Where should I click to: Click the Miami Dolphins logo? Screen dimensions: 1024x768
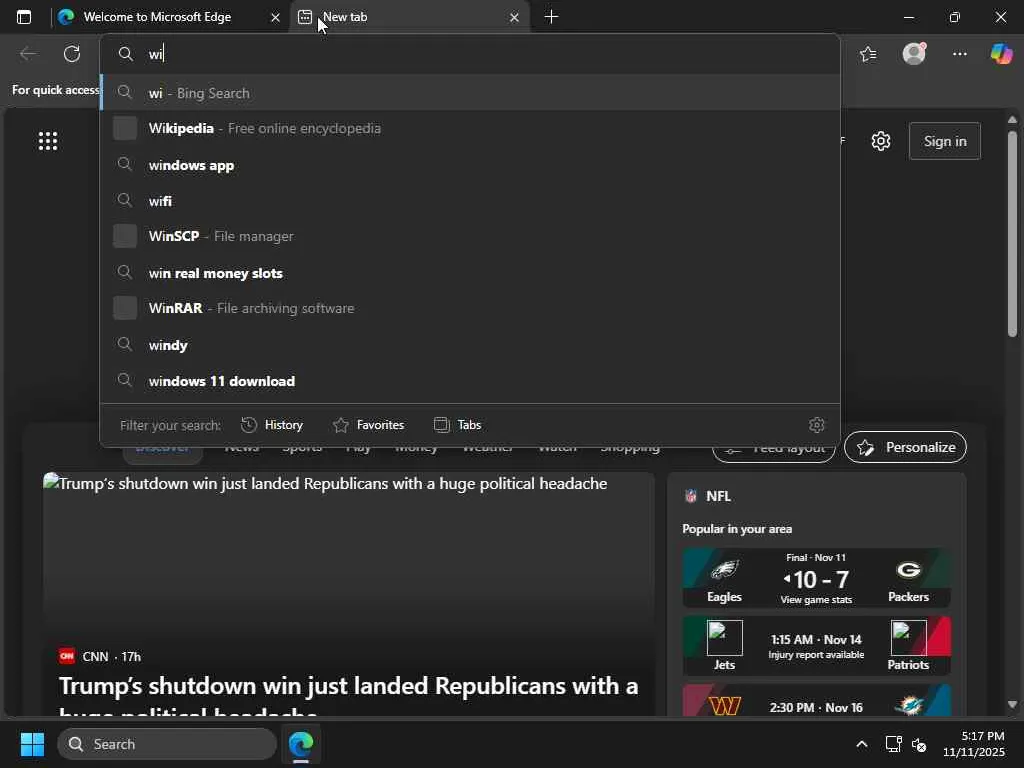point(908,706)
